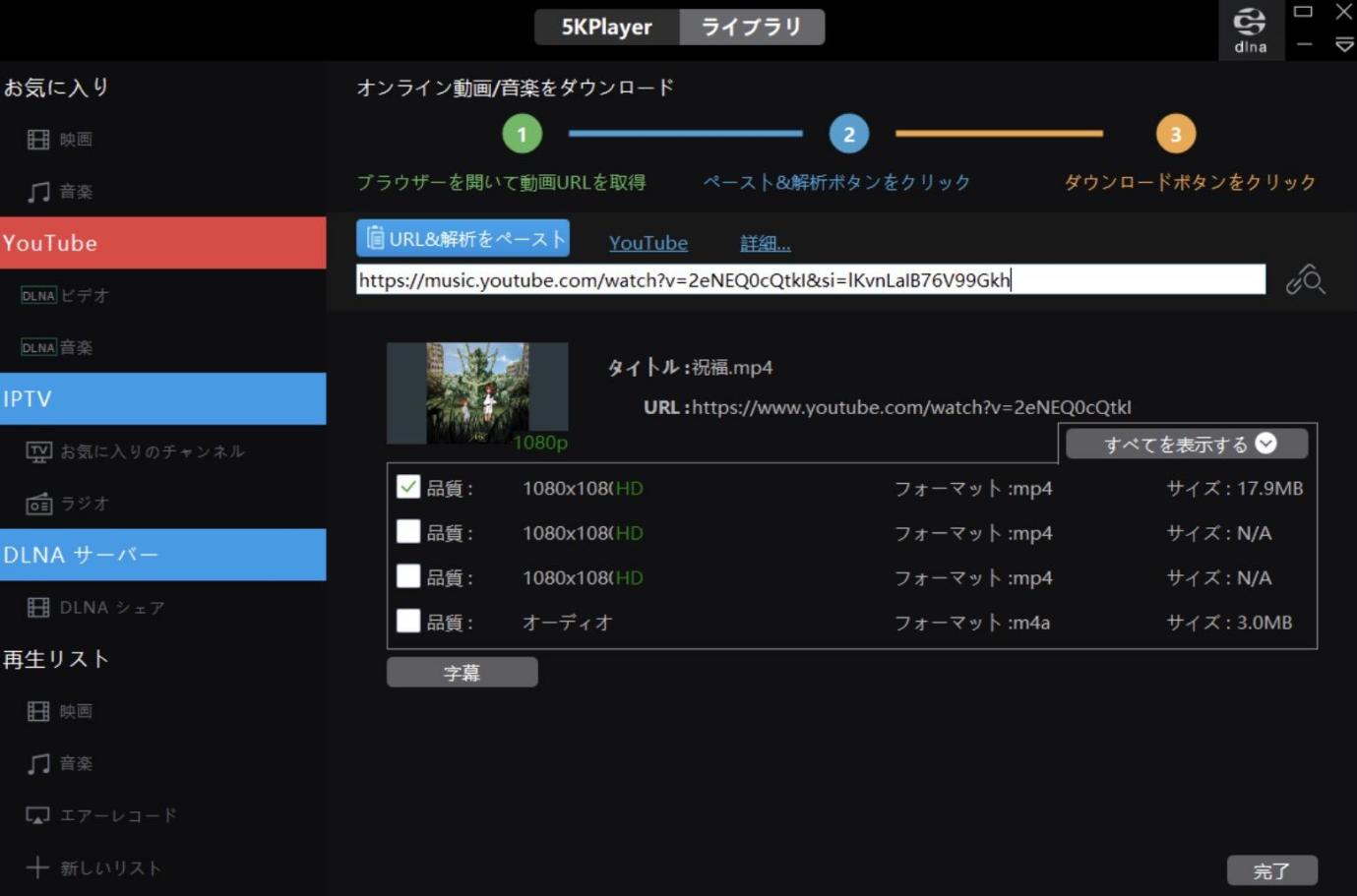Click the 完了 button
Screen dimensions: 1357x896
pos(1271,870)
